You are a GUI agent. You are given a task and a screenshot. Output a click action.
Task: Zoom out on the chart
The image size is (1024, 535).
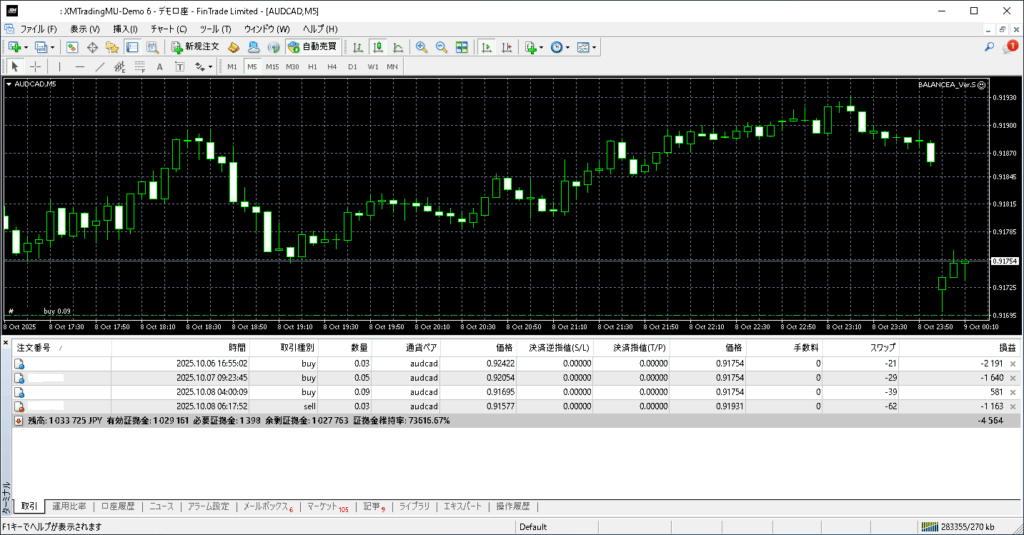(x=441, y=47)
